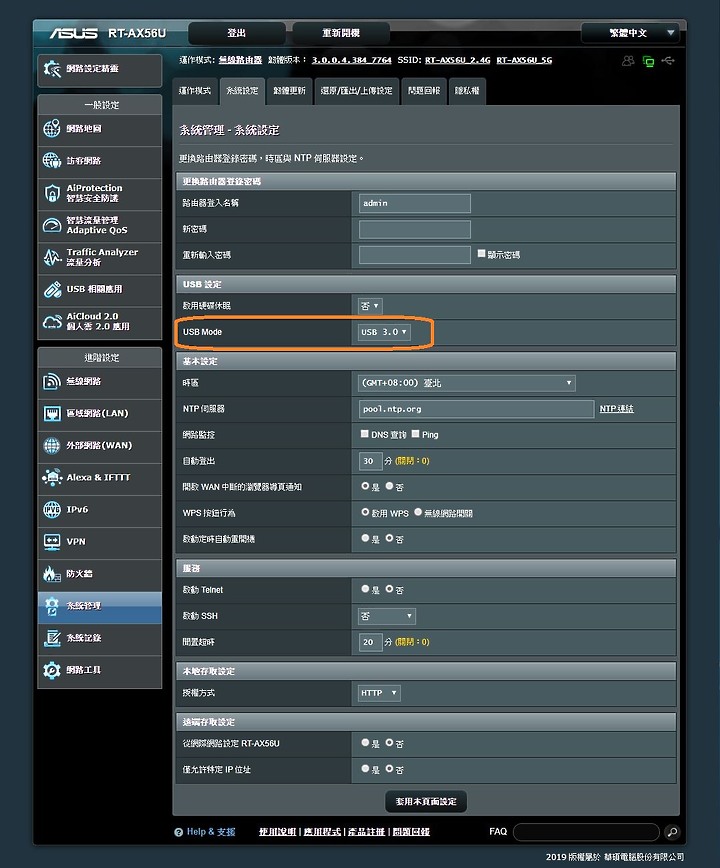The image size is (720, 868).
Task: Open Adaptive QoS gauge icon
Action: click(x=52, y=225)
